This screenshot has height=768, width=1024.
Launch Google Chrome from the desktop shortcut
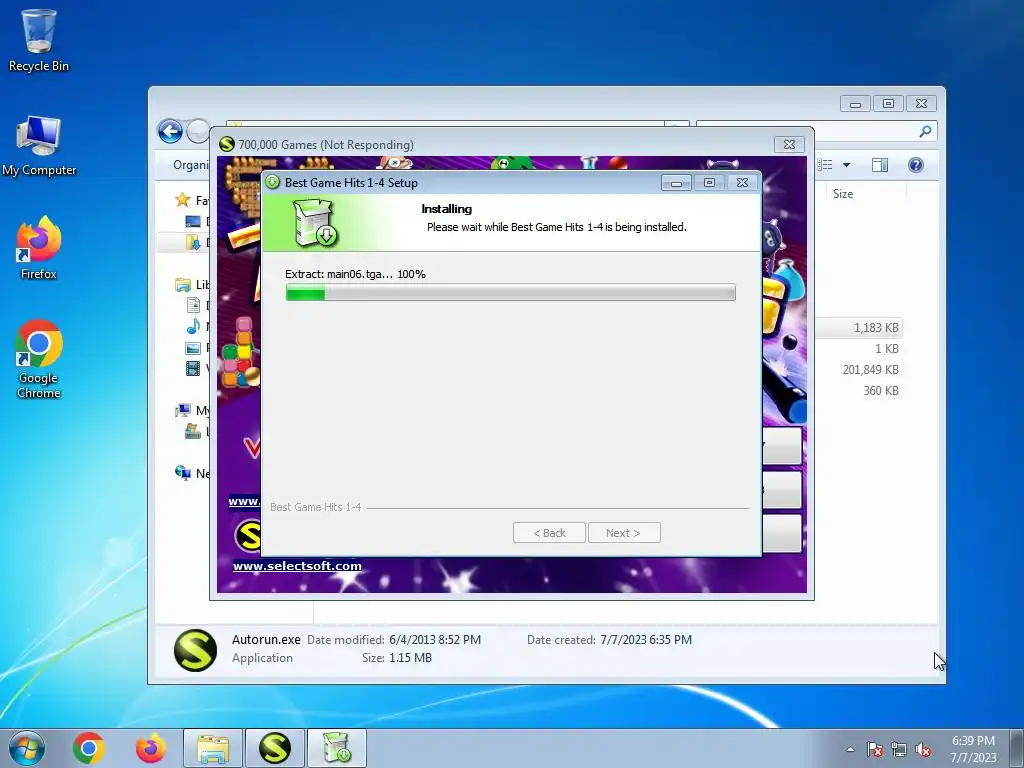click(x=39, y=359)
